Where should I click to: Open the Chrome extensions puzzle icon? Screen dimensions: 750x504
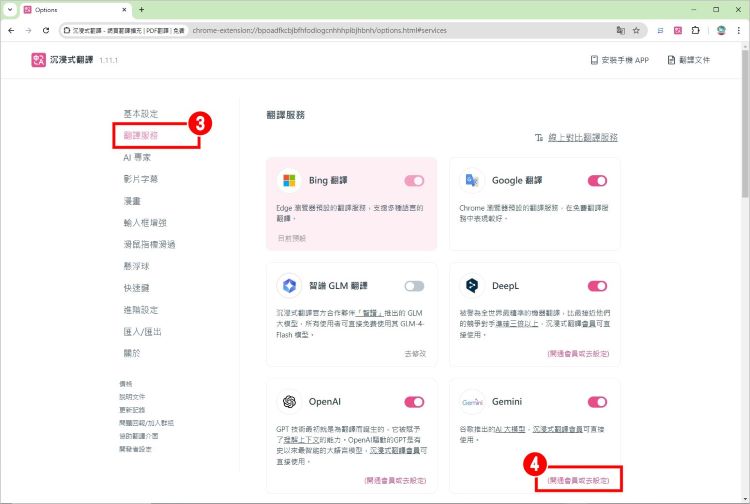[x=695, y=30]
